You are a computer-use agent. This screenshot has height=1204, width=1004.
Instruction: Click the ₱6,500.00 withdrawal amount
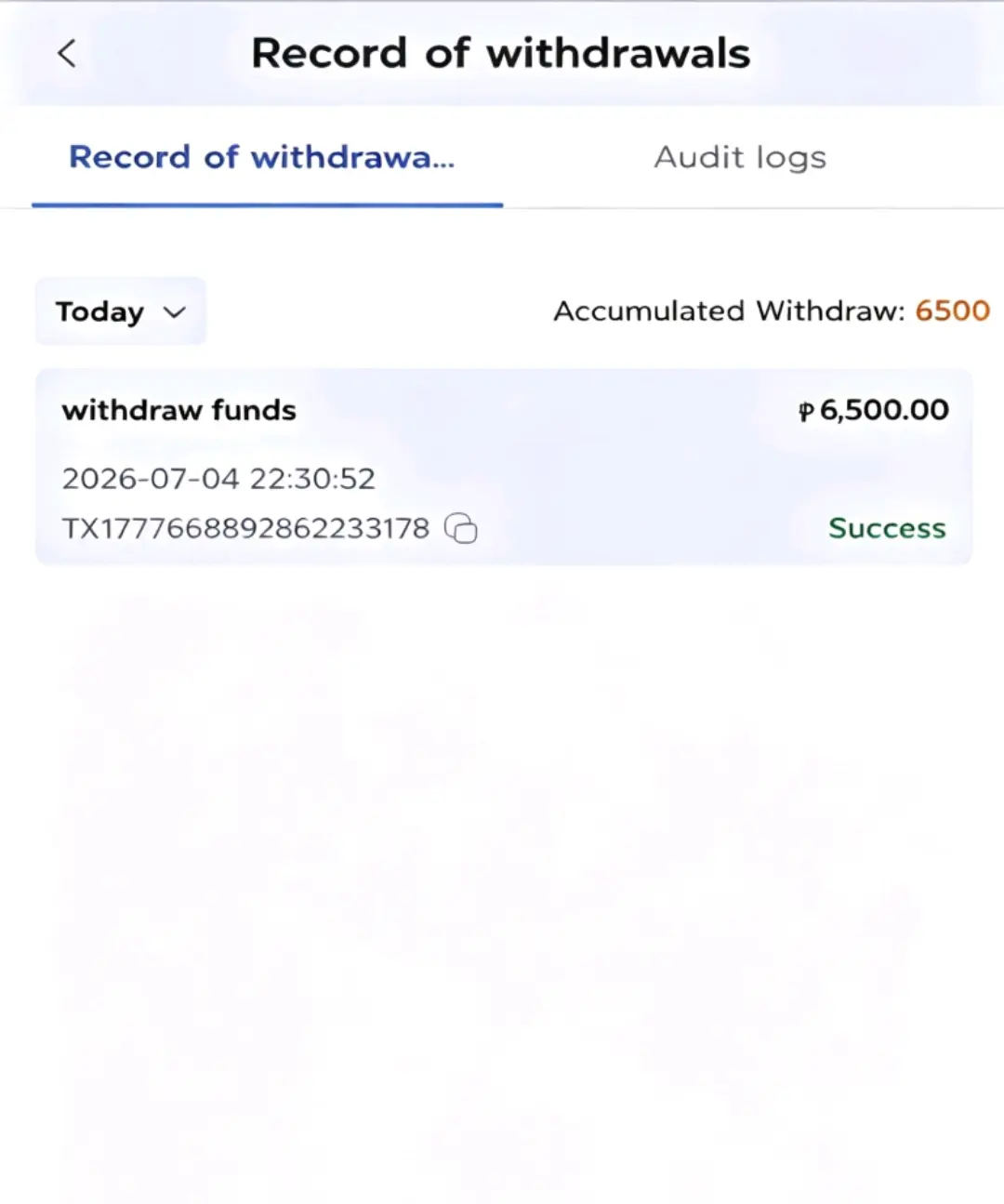coord(874,410)
